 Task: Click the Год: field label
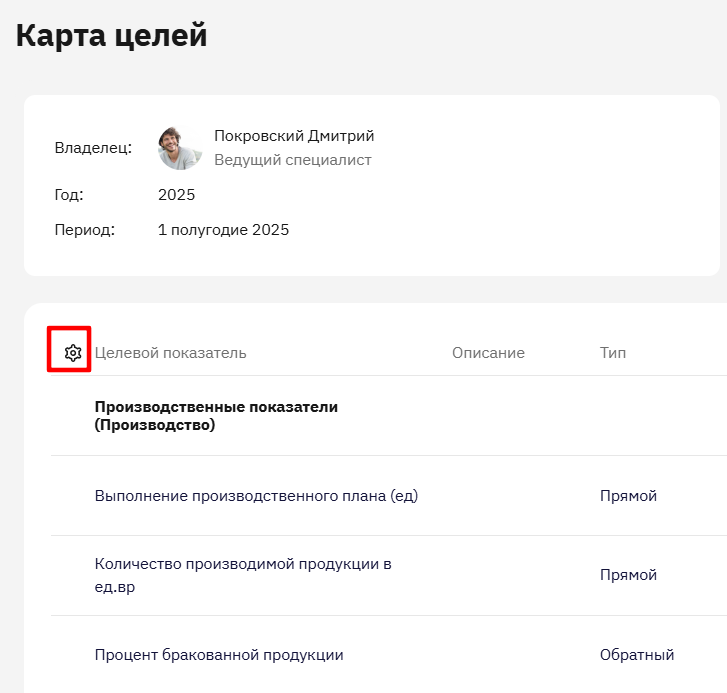[x=69, y=195]
